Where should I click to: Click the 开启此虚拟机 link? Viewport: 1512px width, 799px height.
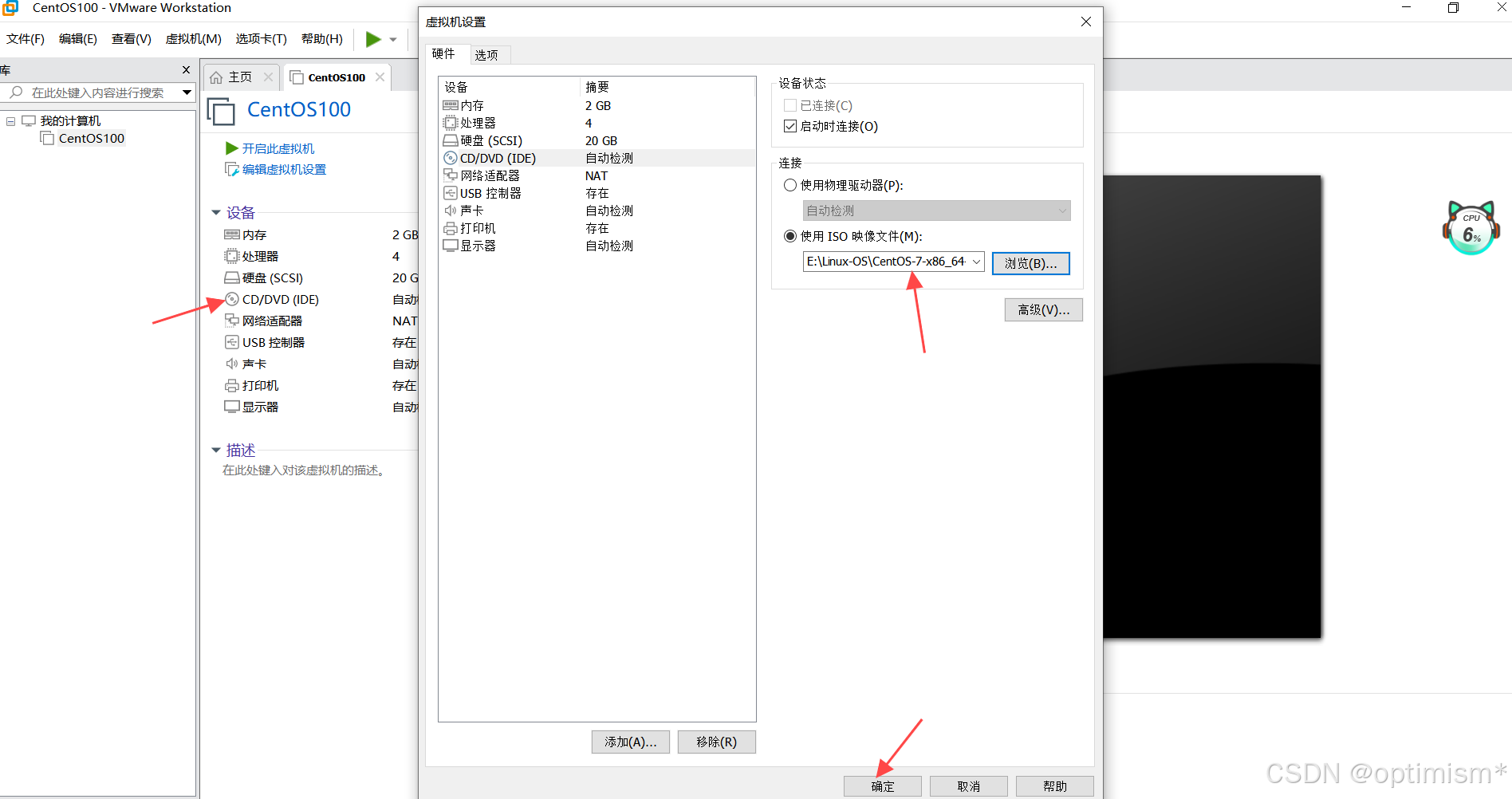(x=278, y=148)
